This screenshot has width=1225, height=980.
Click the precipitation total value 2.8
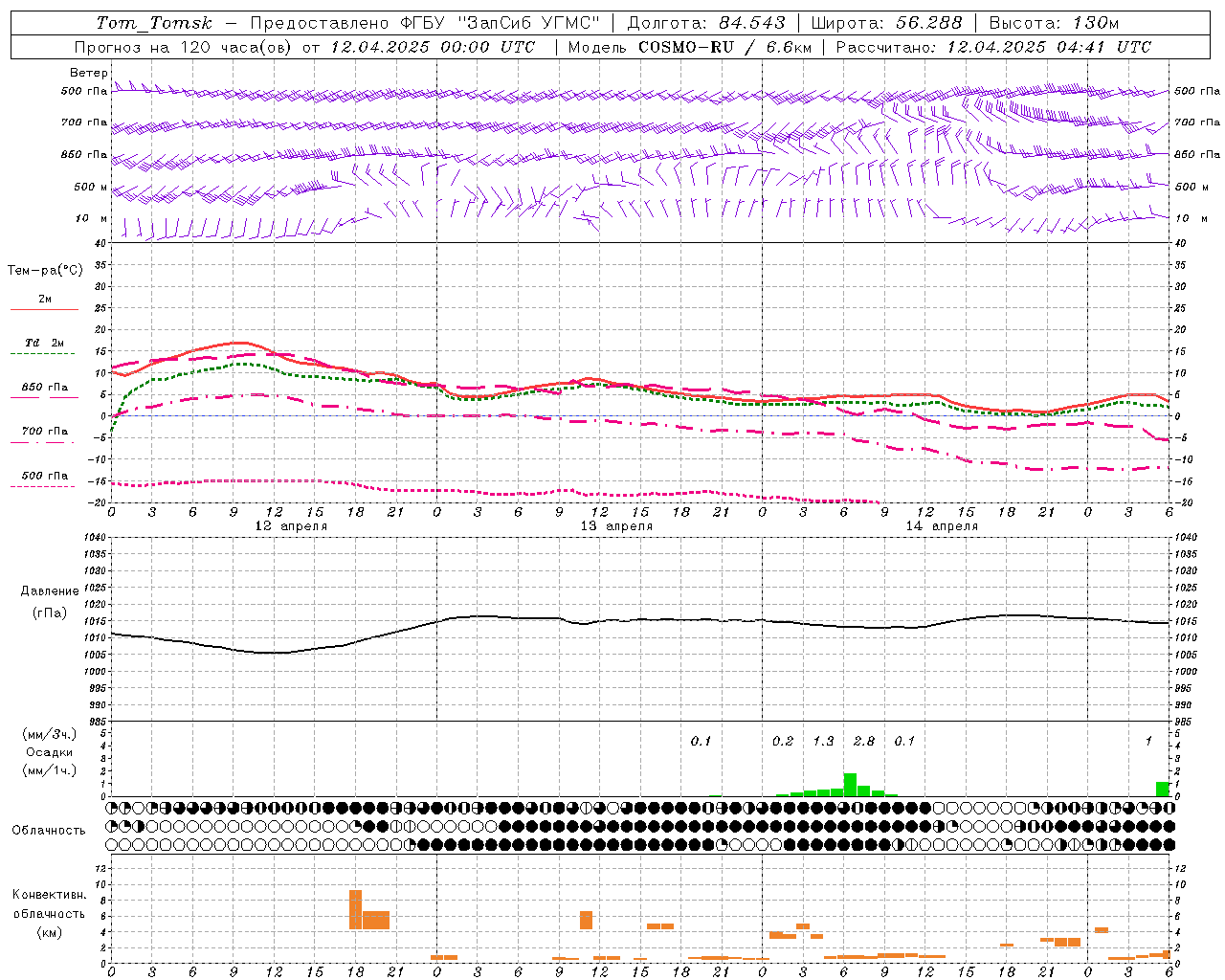click(864, 741)
